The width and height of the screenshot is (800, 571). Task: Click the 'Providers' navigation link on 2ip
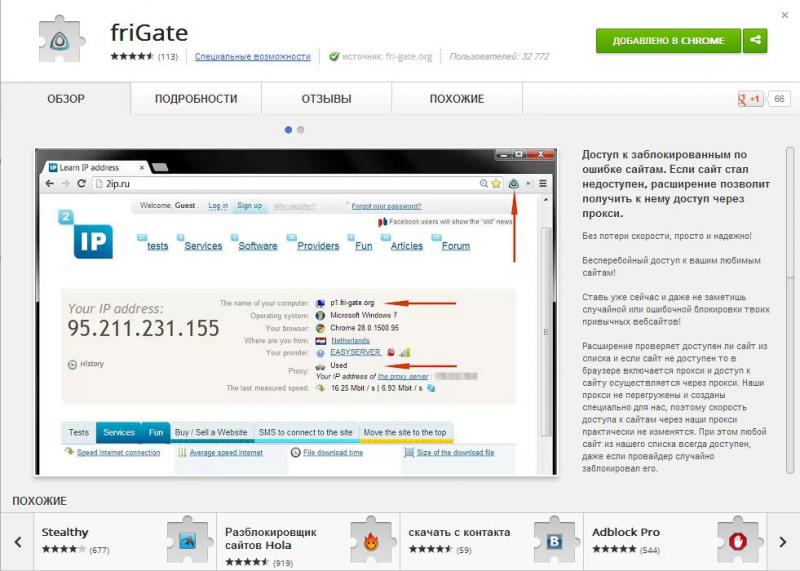click(318, 246)
